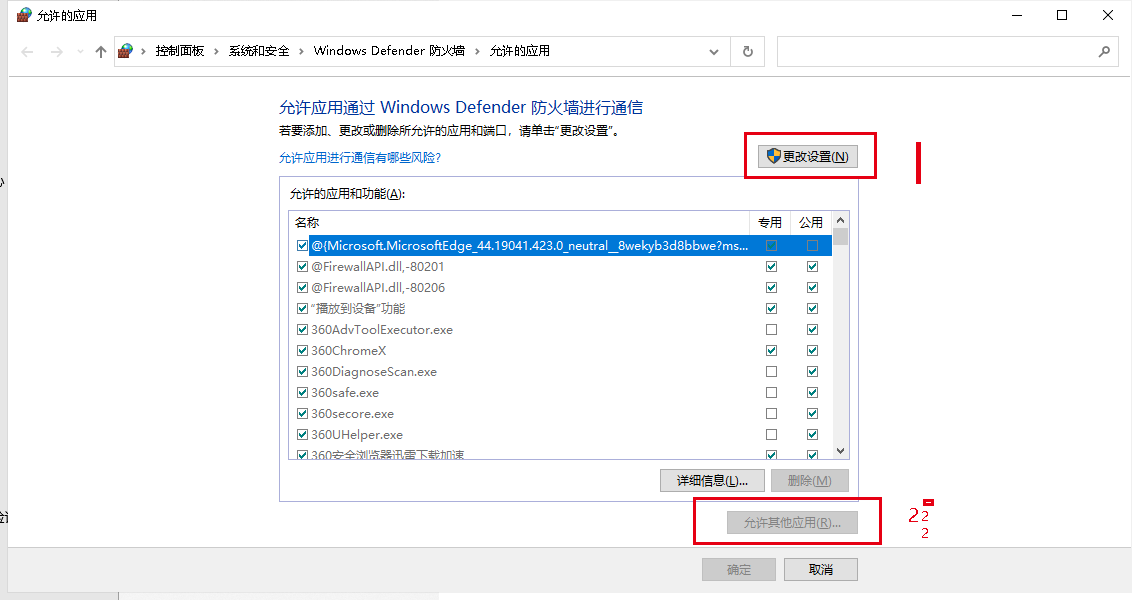This screenshot has height=600, width=1139.
Task: Click the magnifier search icon
Action: click(1104, 52)
